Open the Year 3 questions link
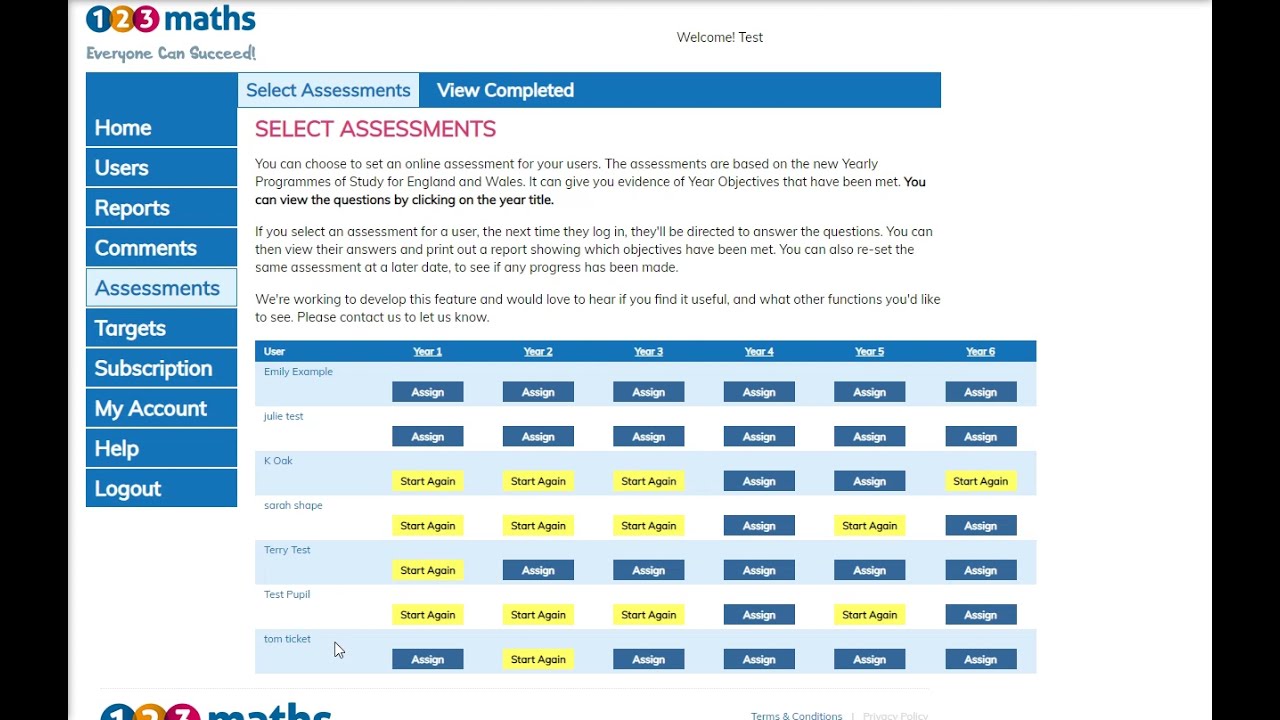The width and height of the screenshot is (1280, 720). (648, 351)
